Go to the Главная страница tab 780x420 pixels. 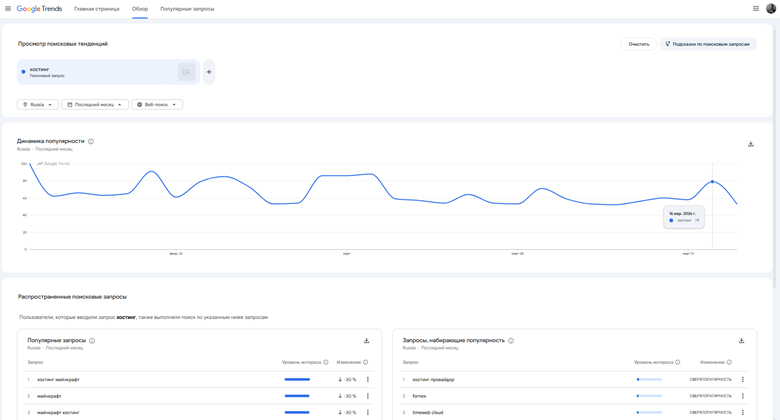[x=97, y=9]
